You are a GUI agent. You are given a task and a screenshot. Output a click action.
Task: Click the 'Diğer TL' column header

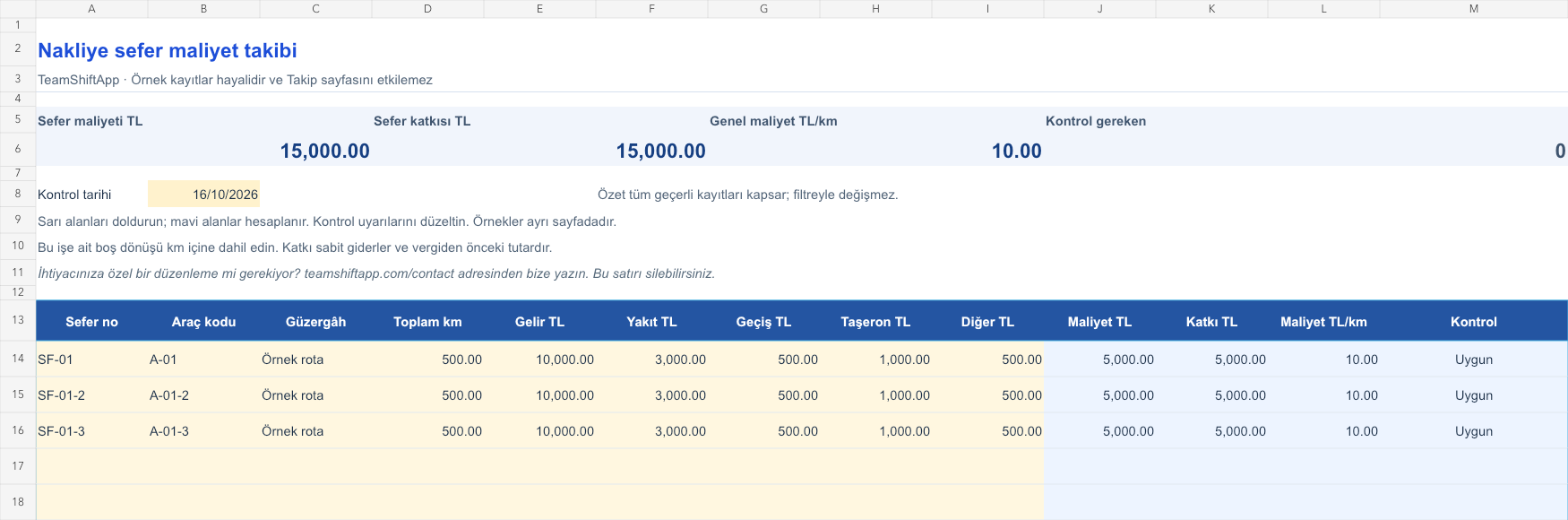click(987, 322)
